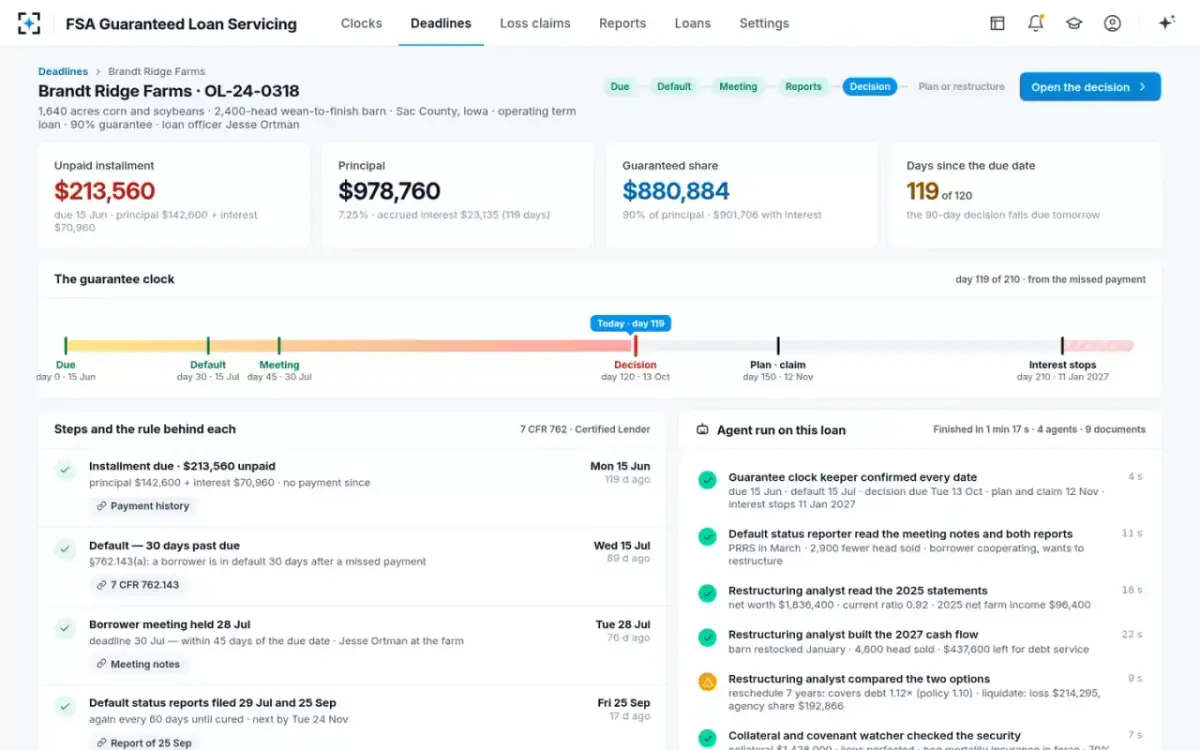The width and height of the screenshot is (1200, 750).
Task: Open the Report of 25 Sep link
Action: pos(144,742)
